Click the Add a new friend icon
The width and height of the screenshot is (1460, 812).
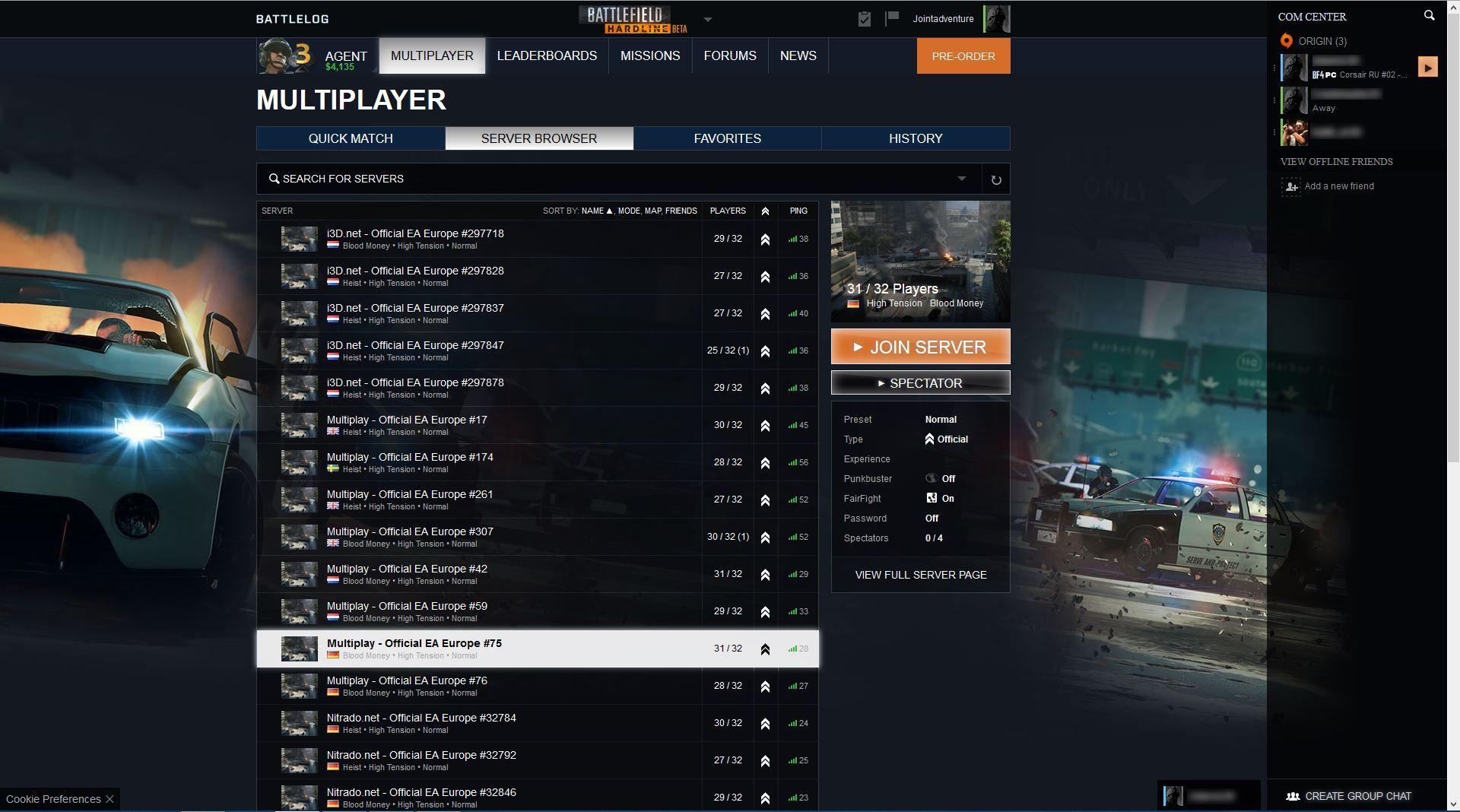click(x=1290, y=186)
